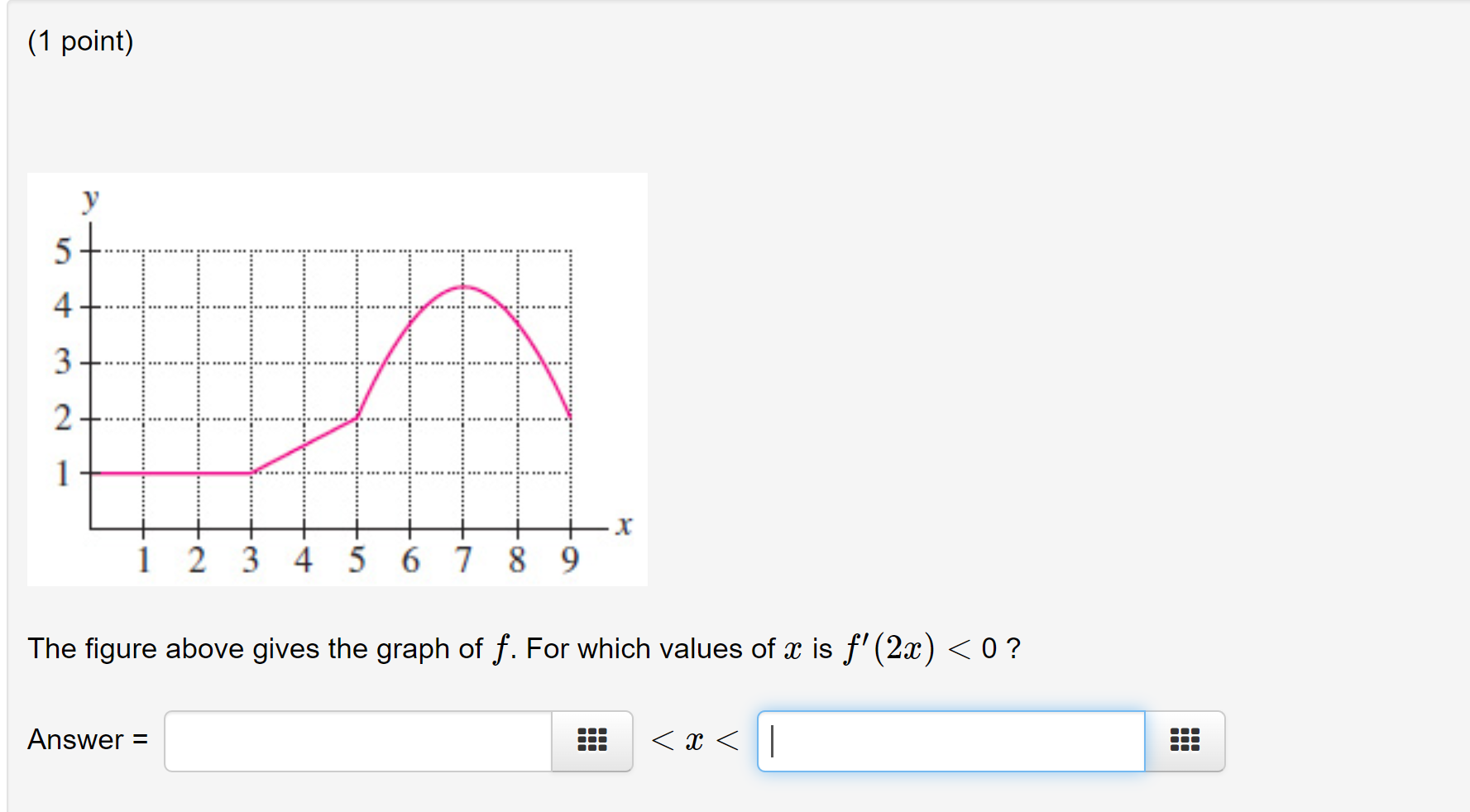Image resolution: width=1470 pixels, height=812 pixels.
Task: Click the x-axis label on the graph
Action: coord(624,524)
